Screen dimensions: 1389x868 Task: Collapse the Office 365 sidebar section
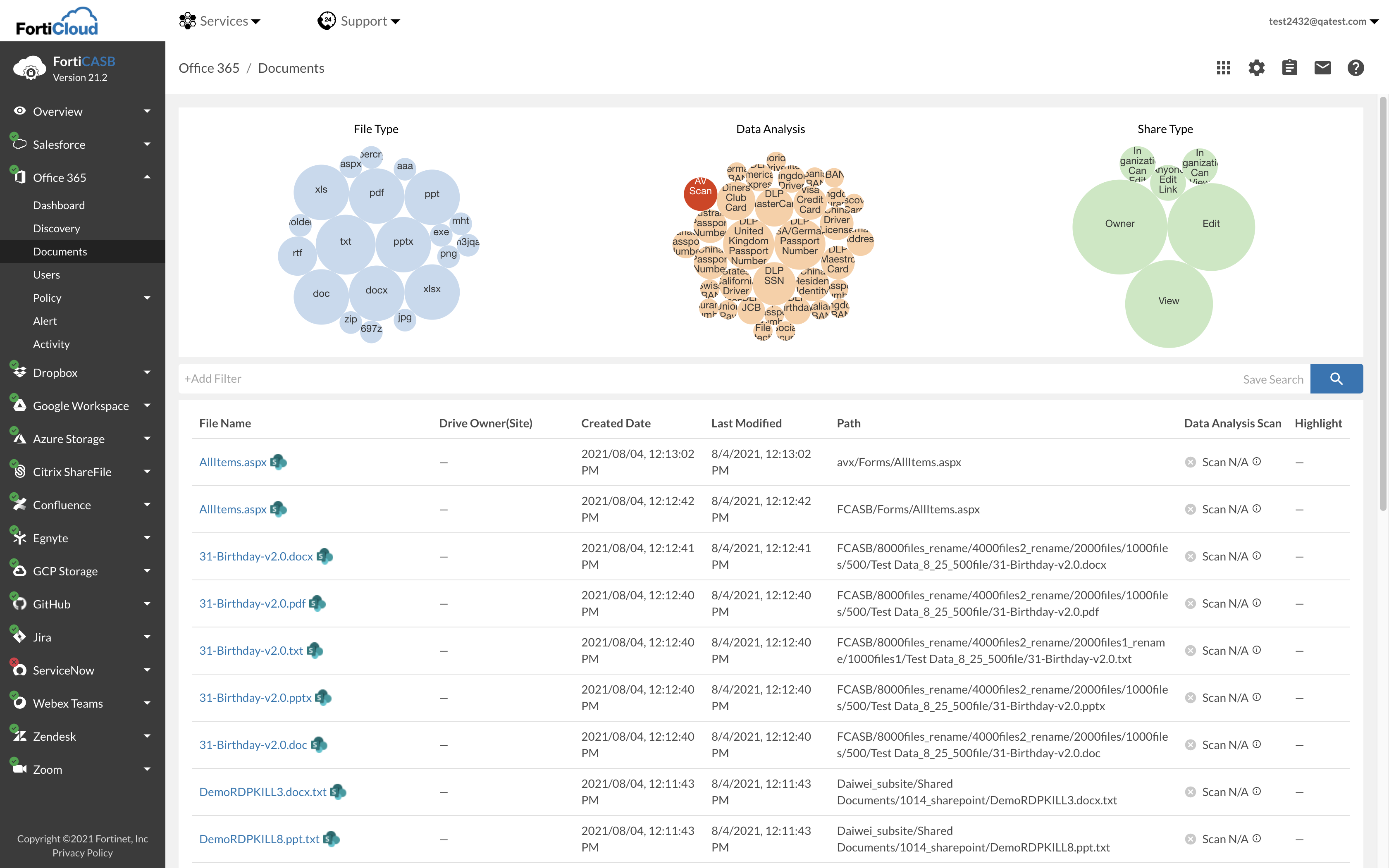click(147, 177)
